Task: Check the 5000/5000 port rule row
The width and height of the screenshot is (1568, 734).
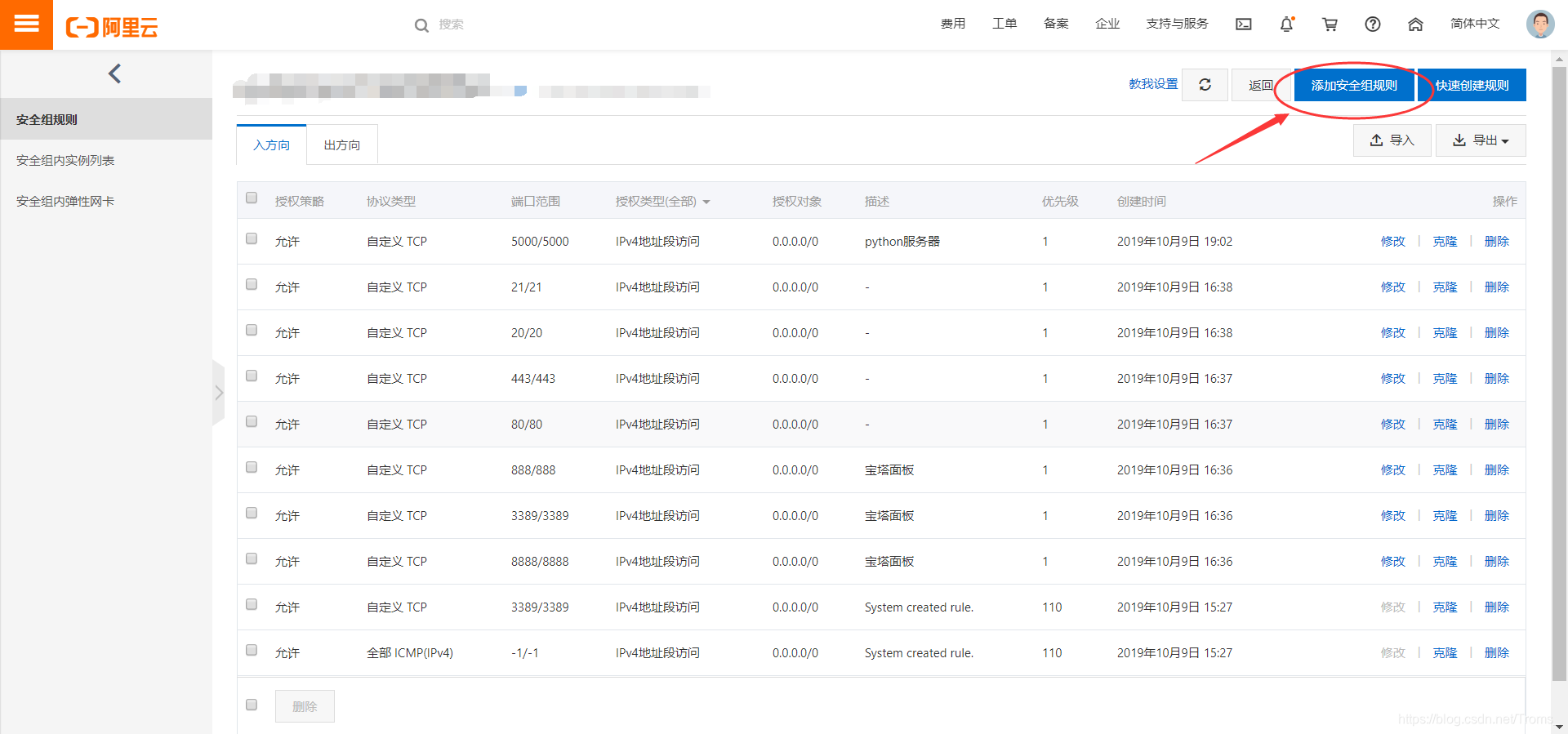Action: [x=252, y=238]
